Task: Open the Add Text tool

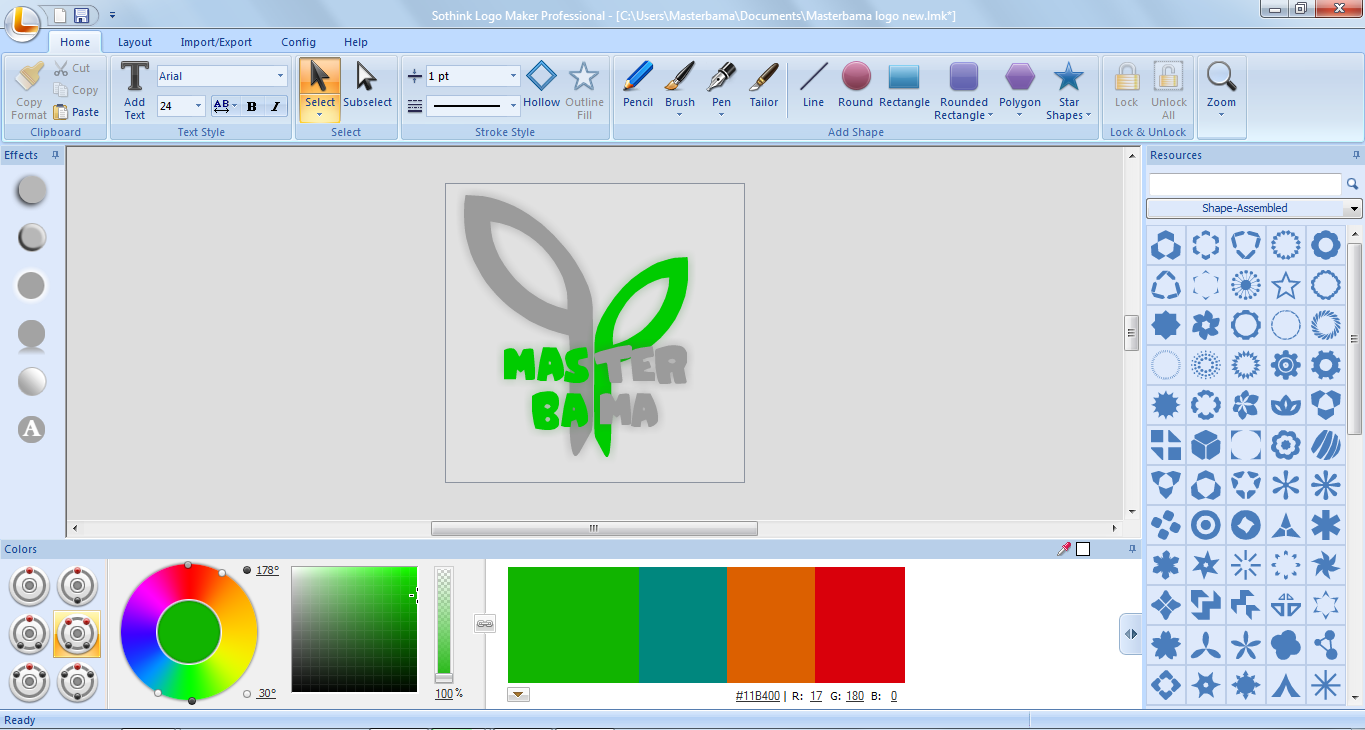Action: [x=133, y=88]
